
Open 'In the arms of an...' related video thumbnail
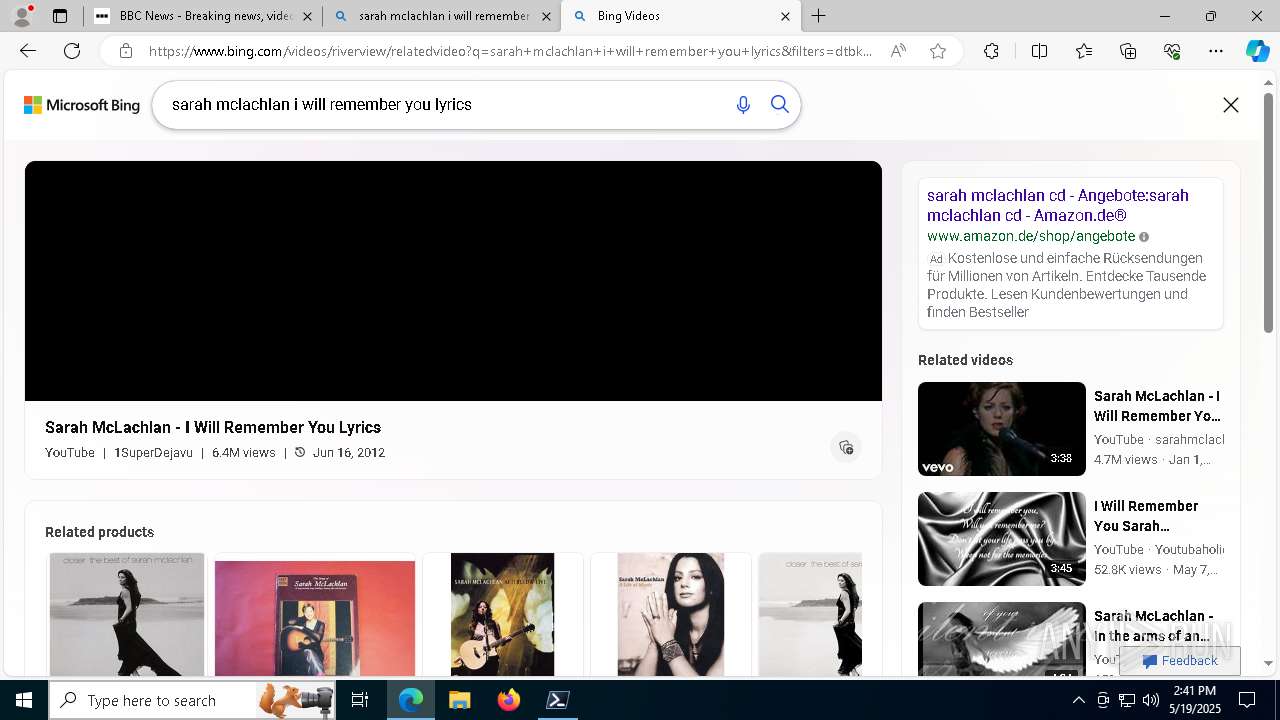point(1001,639)
